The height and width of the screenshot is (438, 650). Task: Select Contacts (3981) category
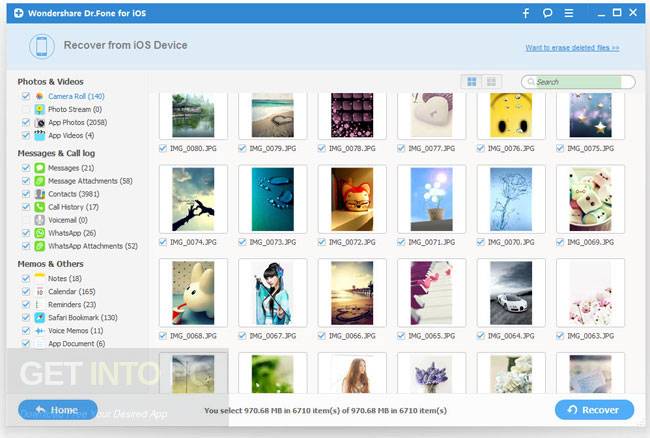click(x=74, y=194)
